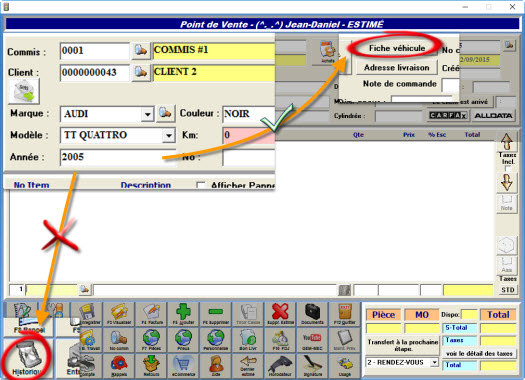Click the Description column header
Viewport: 525px width, 380px height.
pyautogui.click(x=146, y=185)
